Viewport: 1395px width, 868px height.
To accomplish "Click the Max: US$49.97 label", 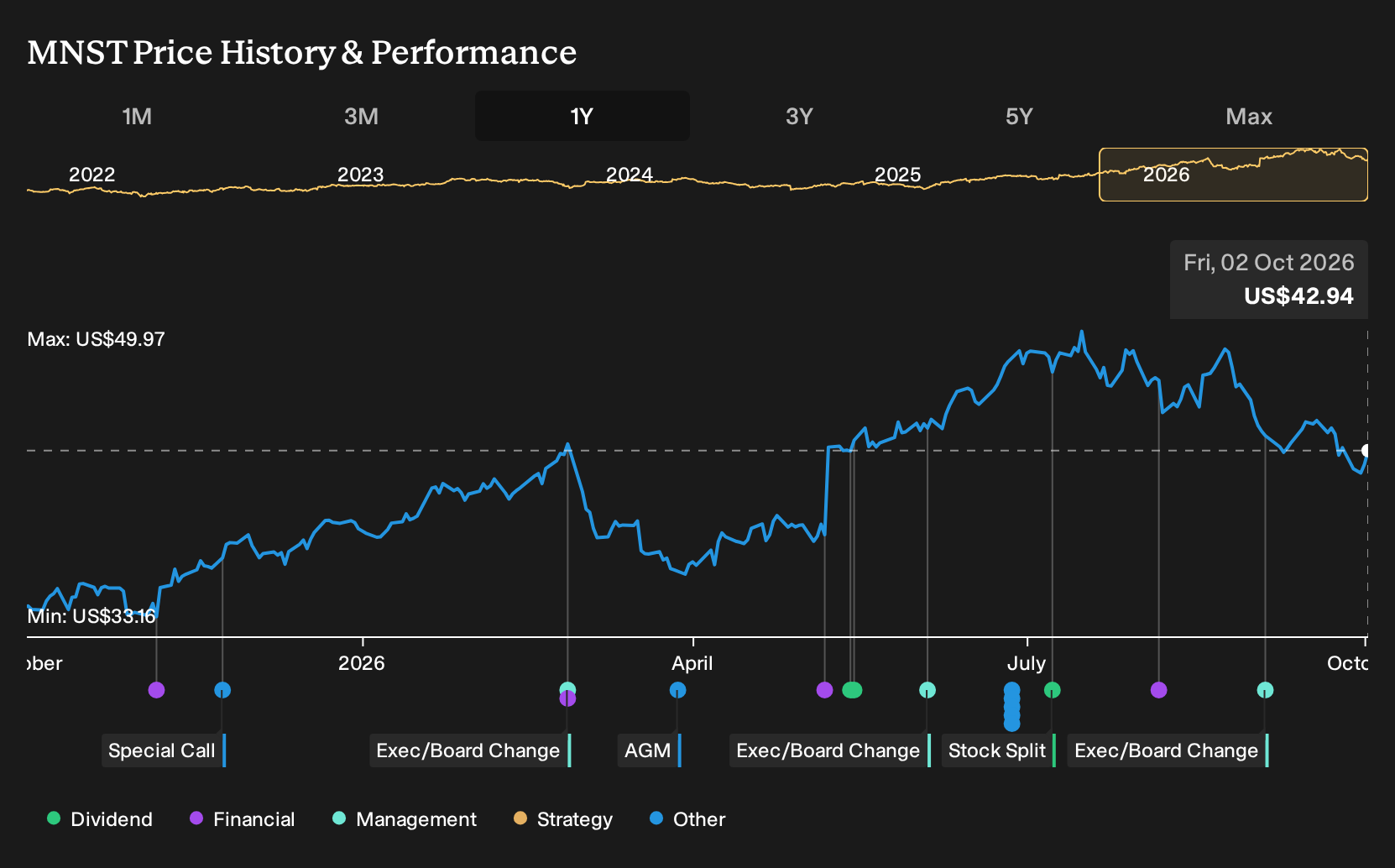I will coord(97,339).
